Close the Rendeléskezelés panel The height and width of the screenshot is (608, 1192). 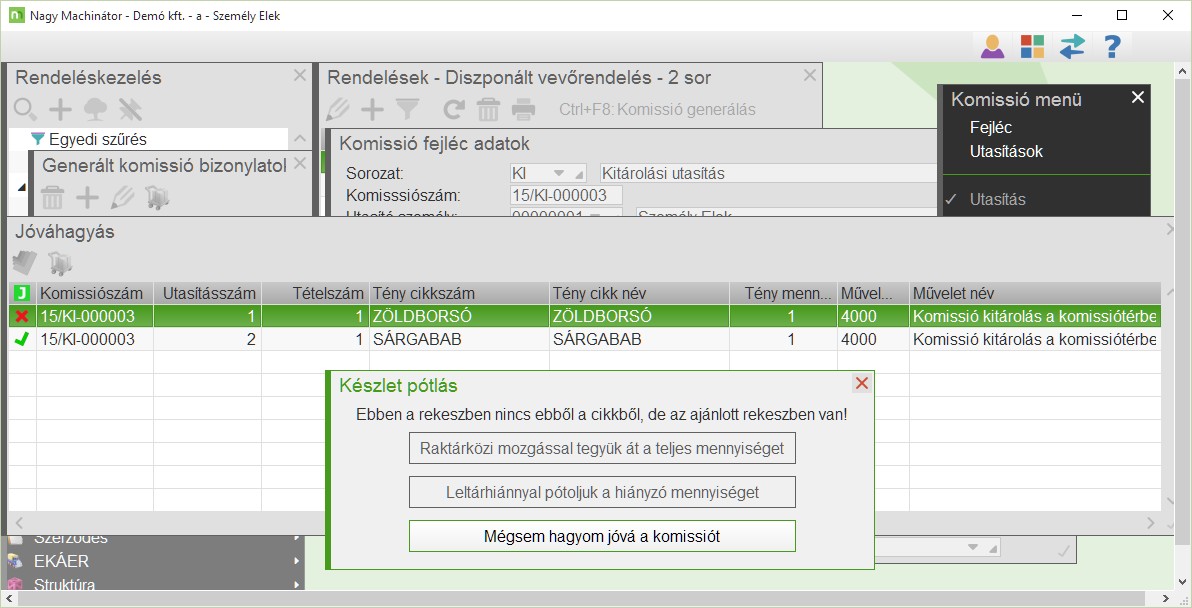(x=300, y=74)
